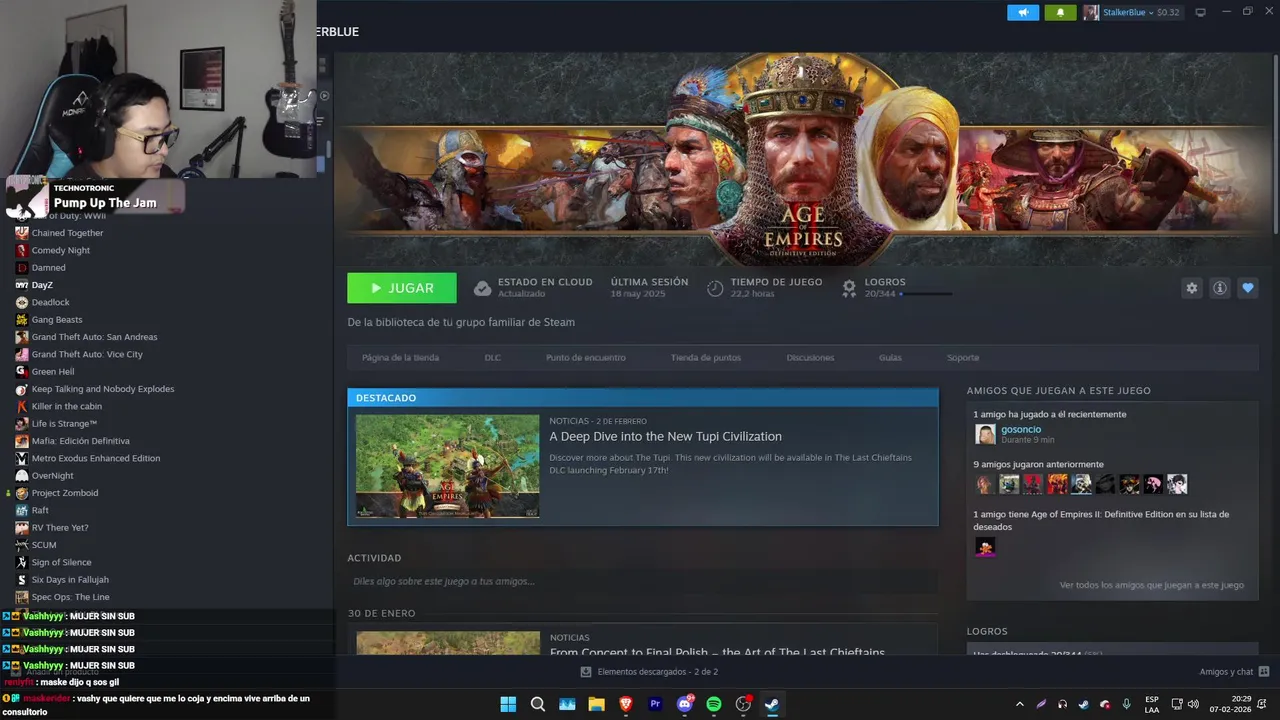Image resolution: width=1280 pixels, height=720 pixels.
Task: Select Chained Together in library
Action: pyautogui.click(x=67, y=233)
